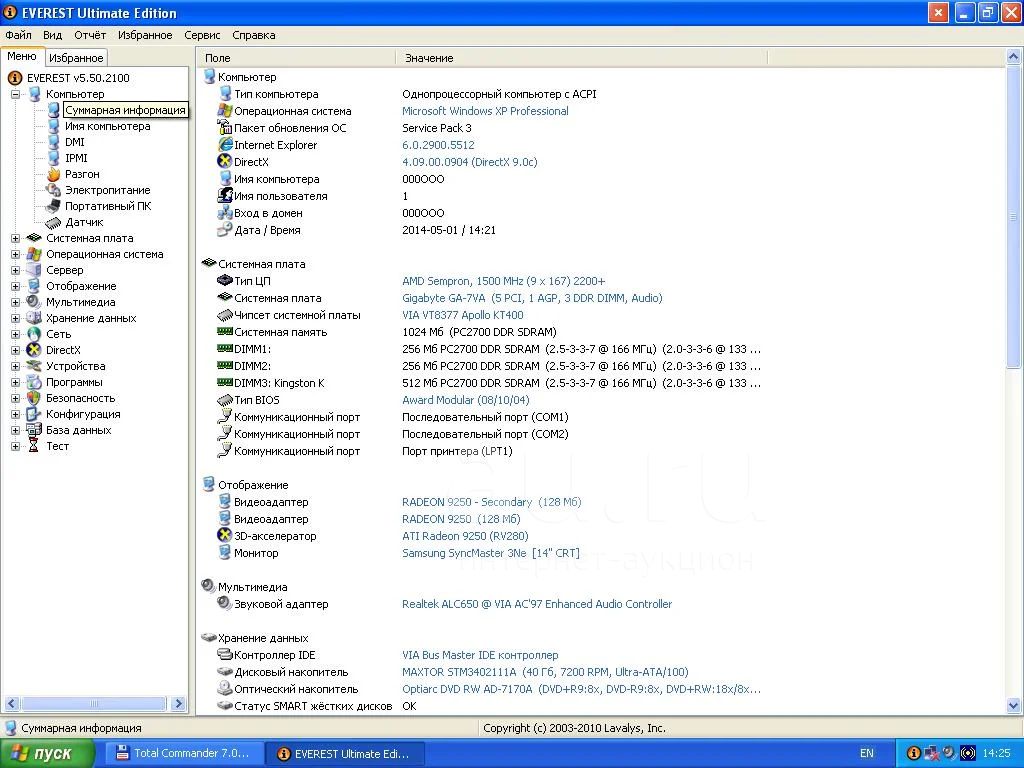Viewport: 1024px width, 768px height.
Task: Click the Хранение данных storage tree icon
Action: pos(34,318)
